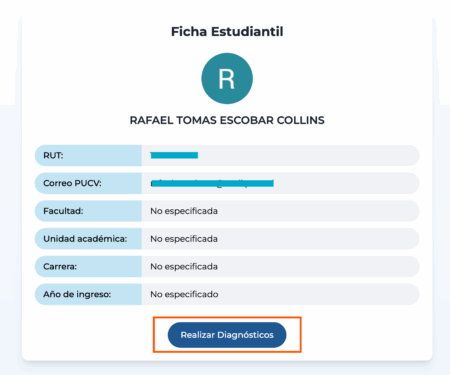Click the letter R inside avatar
Viewport: 450px width, 375px height.
pos(227,79)
